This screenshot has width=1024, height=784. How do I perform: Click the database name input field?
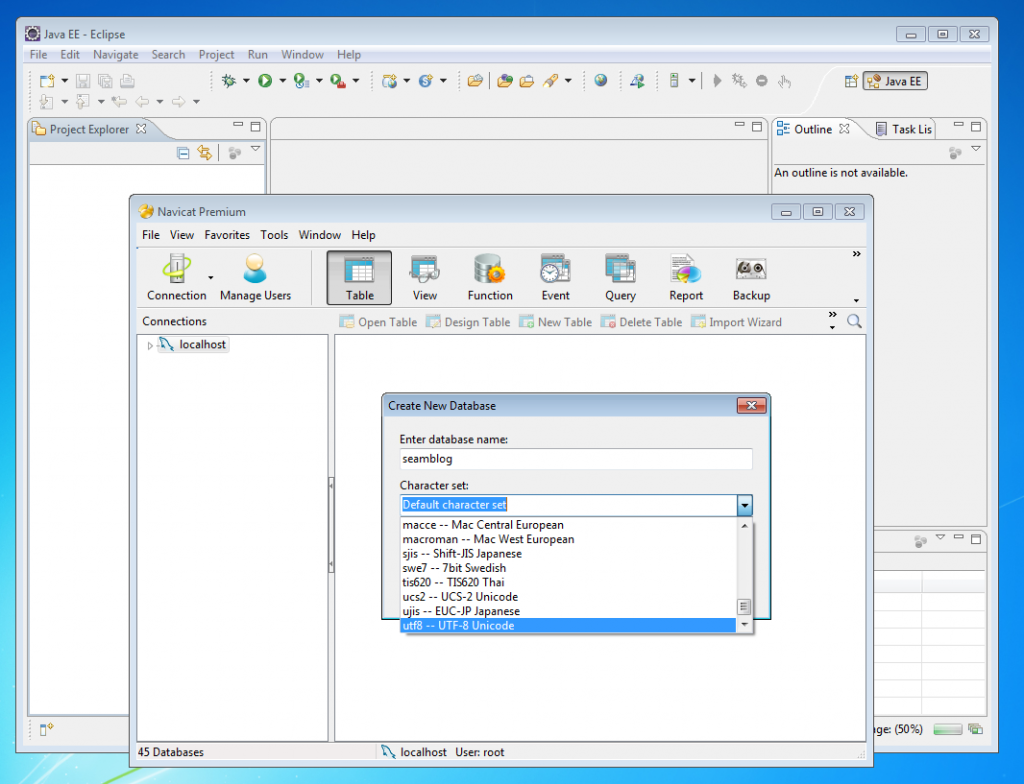(x=576, y=459)
